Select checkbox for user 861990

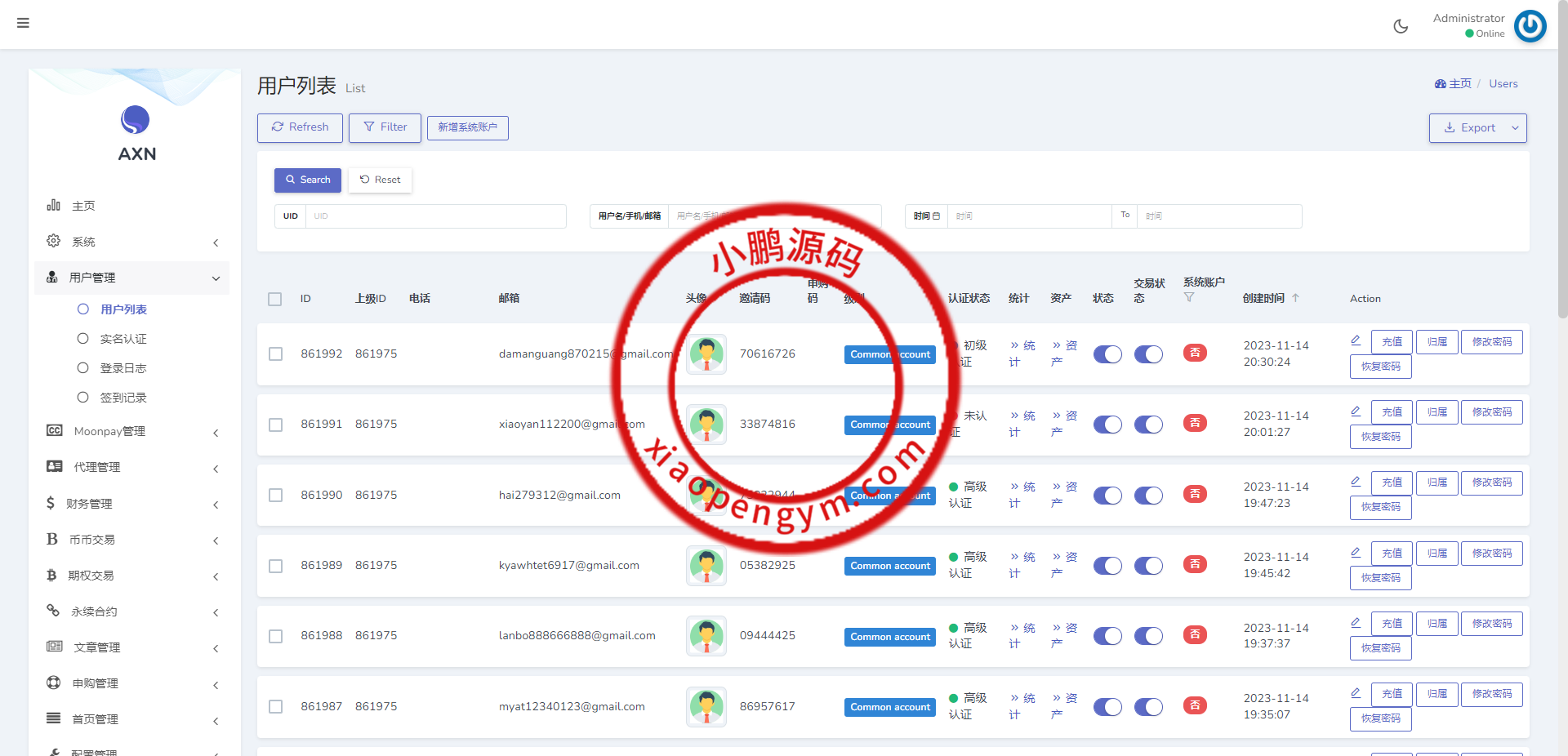pos(276,496)
